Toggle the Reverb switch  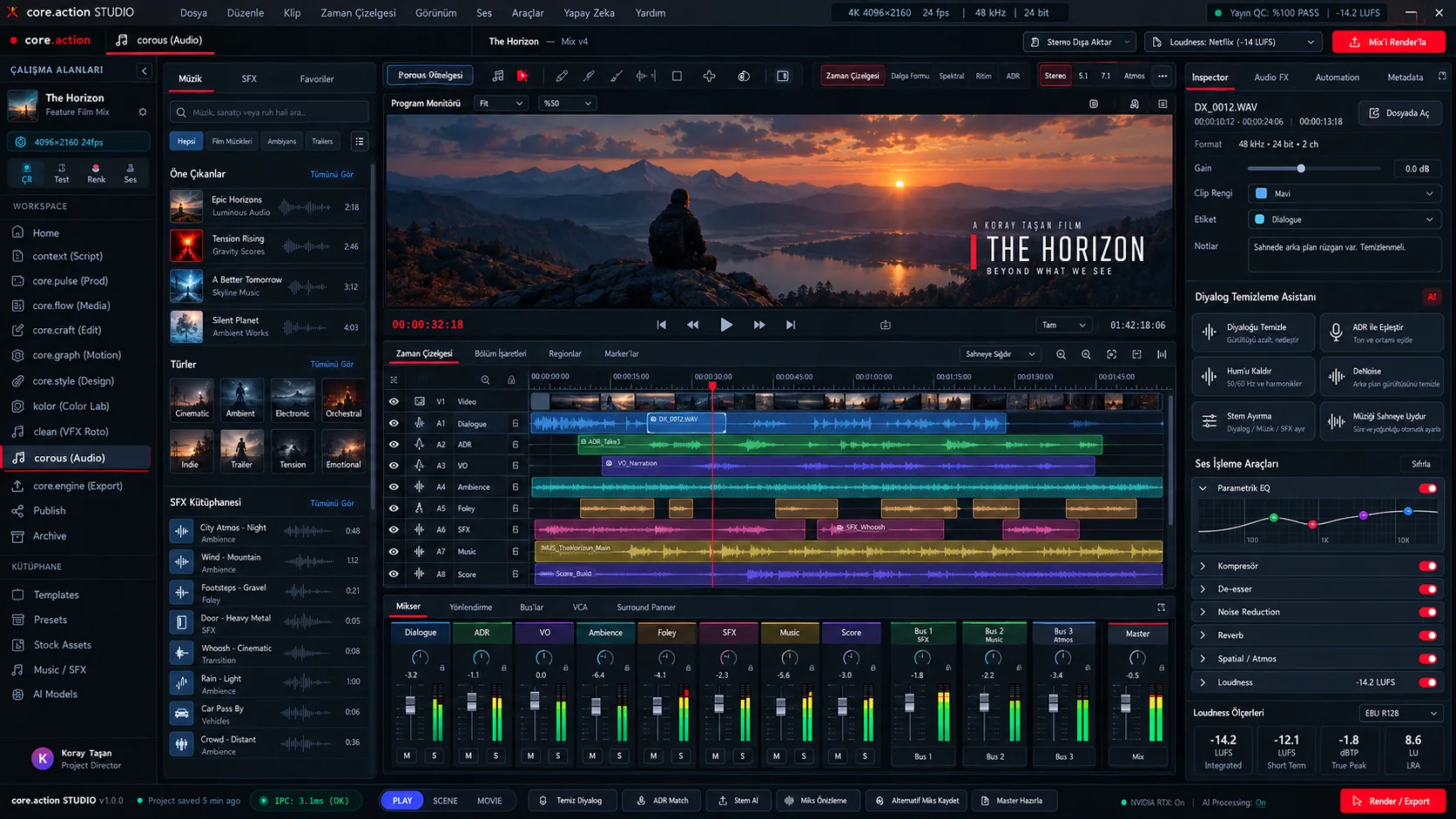[1427, 635]
